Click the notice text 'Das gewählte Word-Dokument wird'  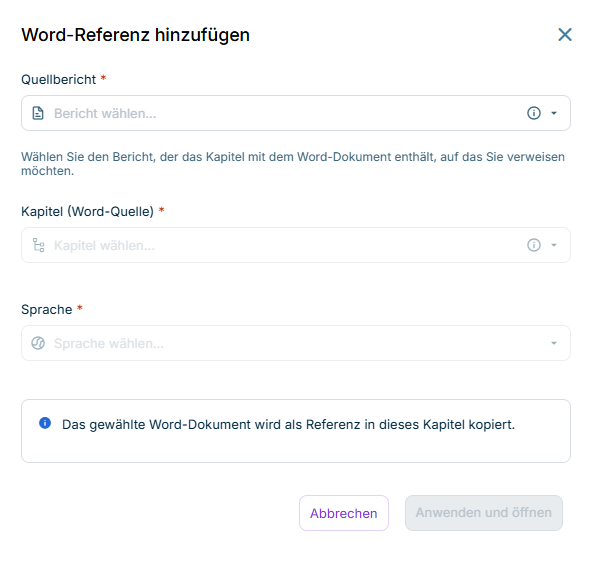click(289, 424)
